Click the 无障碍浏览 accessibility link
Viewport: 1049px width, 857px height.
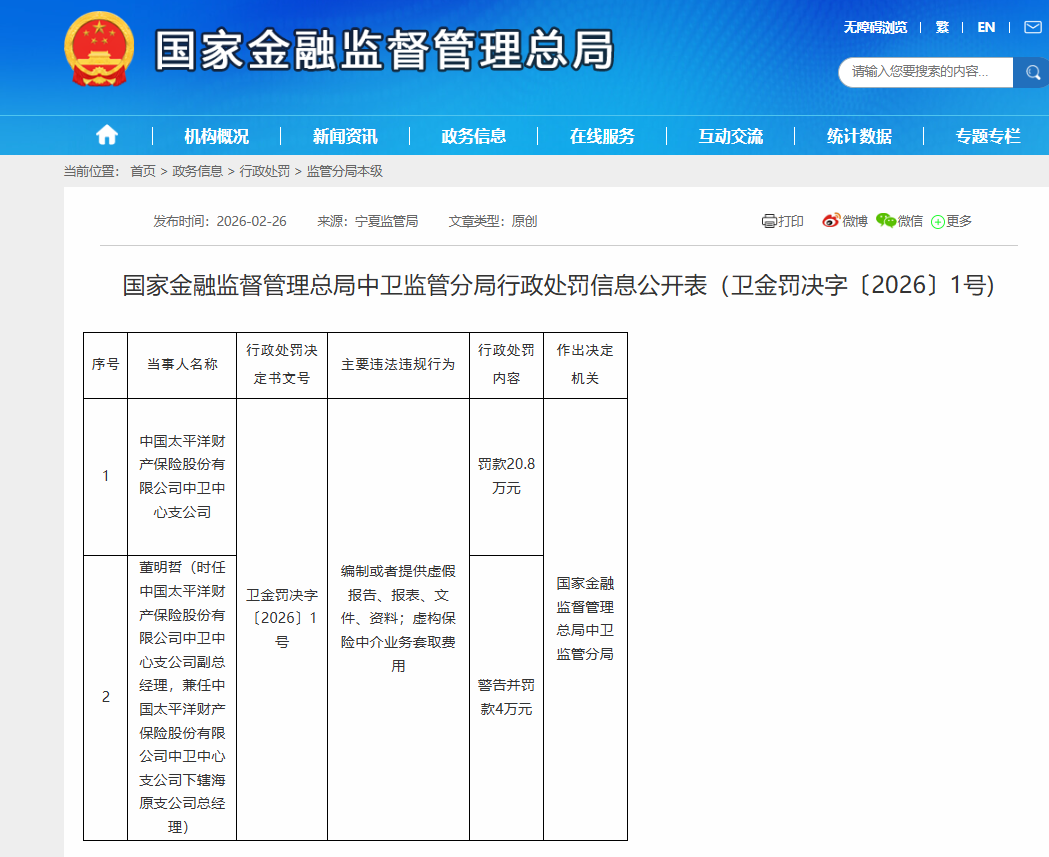pos(875,27)
